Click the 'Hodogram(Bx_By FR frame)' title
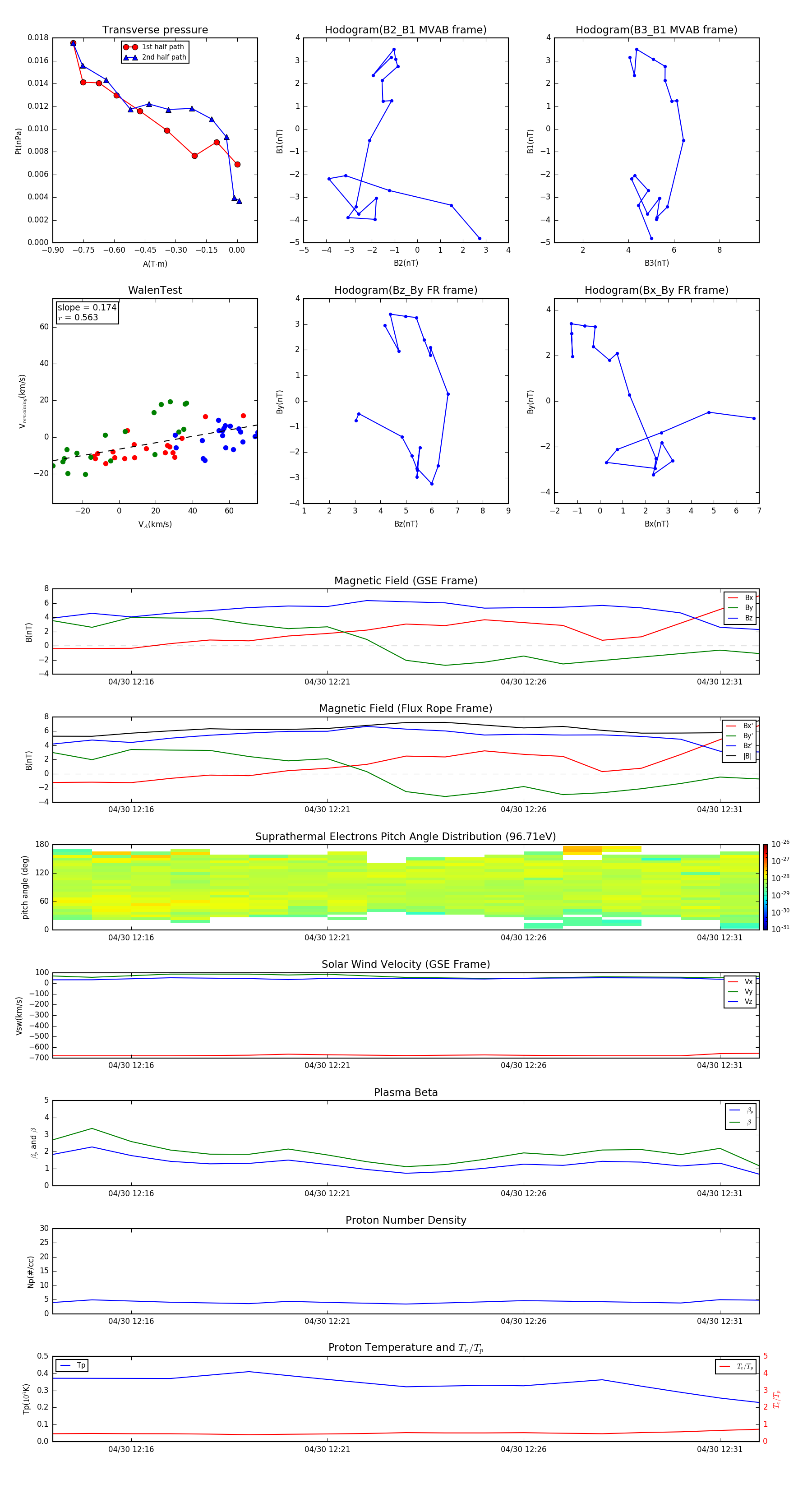This screenshot has height=1489, width=812. tap(656, 290)
